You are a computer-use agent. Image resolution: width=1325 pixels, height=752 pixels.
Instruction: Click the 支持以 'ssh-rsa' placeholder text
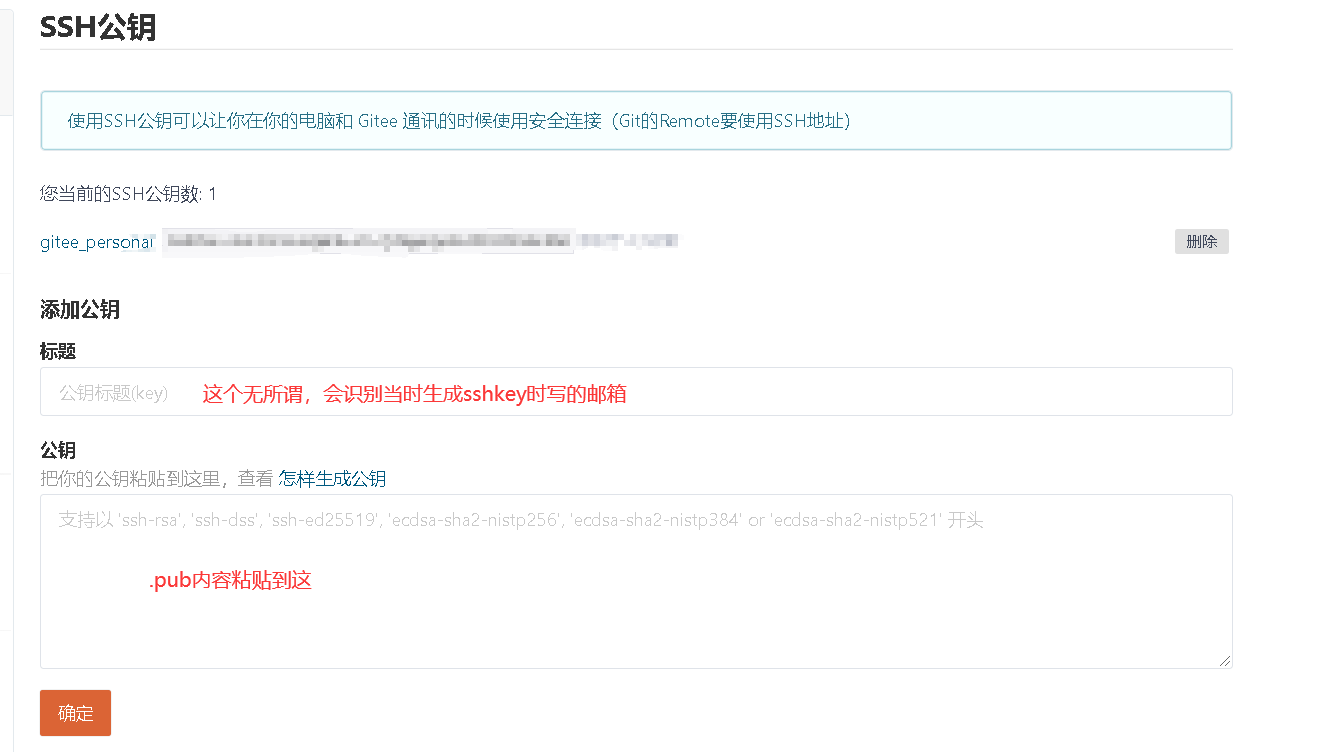(x=521, y=520)
